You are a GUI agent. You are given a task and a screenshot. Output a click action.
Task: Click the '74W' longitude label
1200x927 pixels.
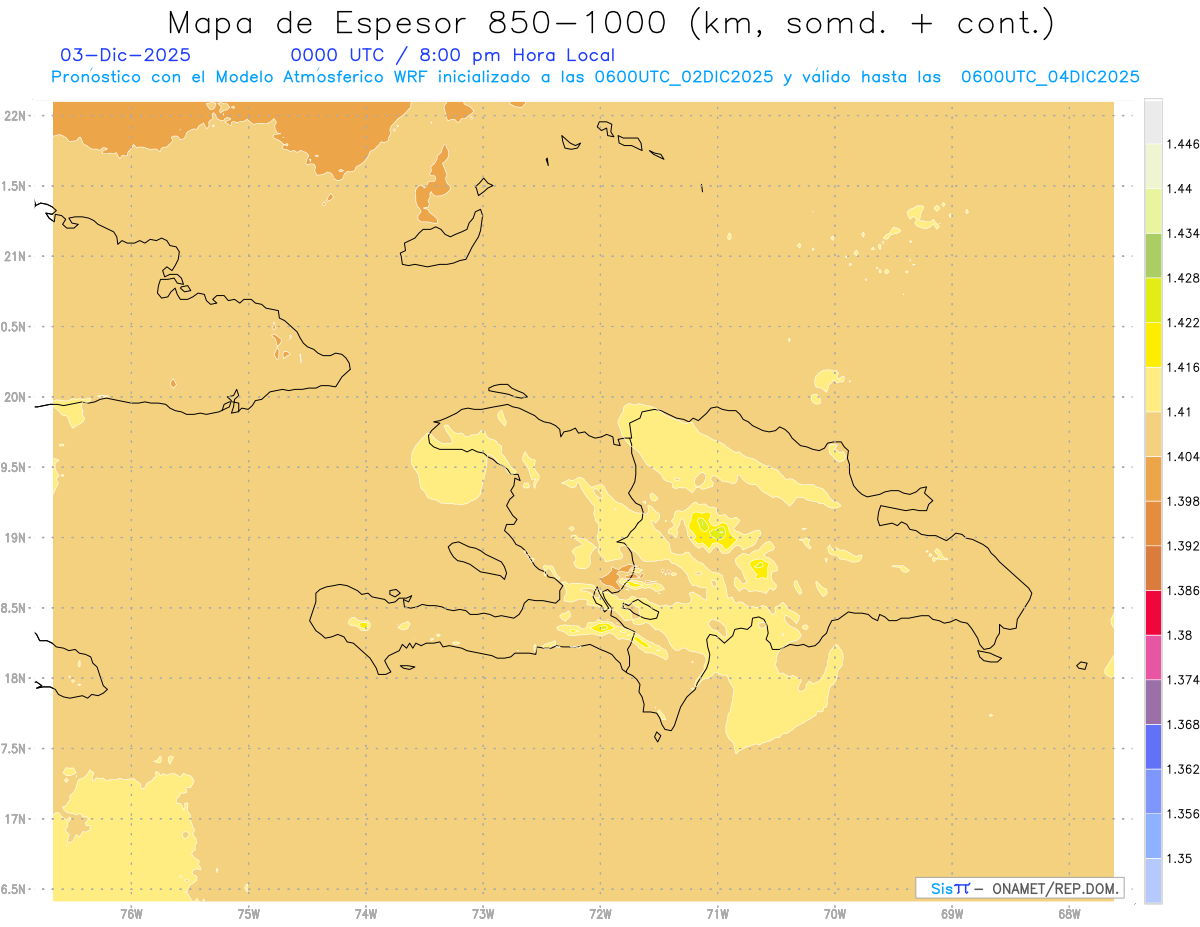tap(366, 914)
